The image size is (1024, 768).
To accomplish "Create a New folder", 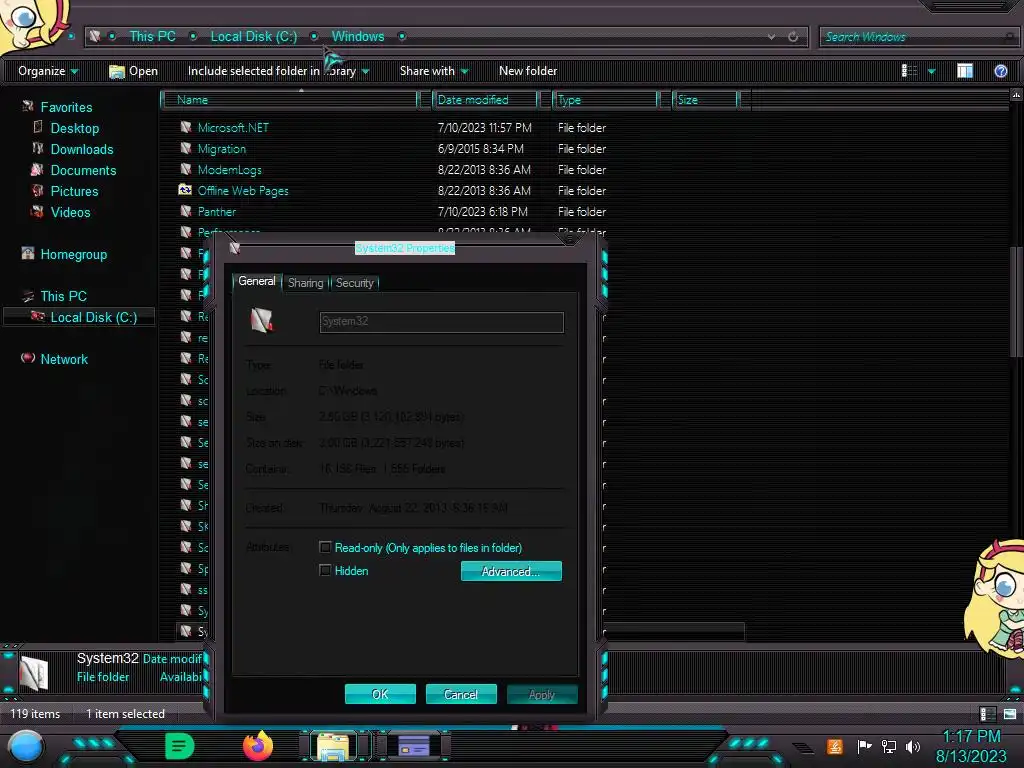I will [x=528, y=71].
